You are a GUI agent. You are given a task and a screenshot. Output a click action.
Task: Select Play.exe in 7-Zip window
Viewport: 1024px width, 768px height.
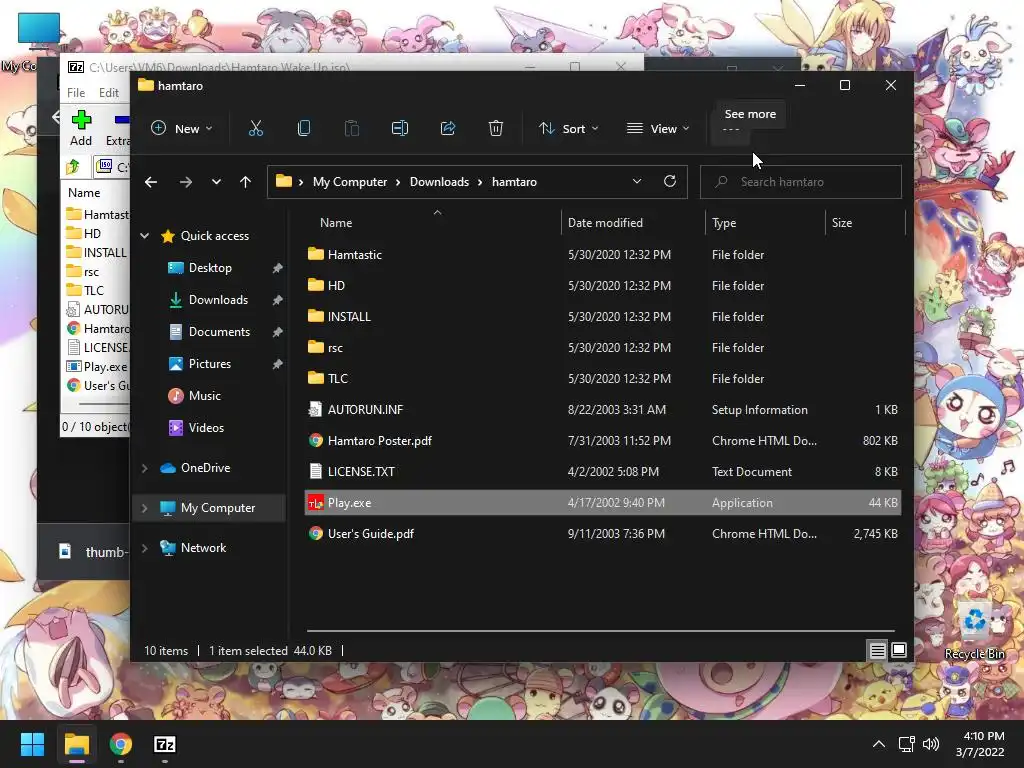coord(97,367)
